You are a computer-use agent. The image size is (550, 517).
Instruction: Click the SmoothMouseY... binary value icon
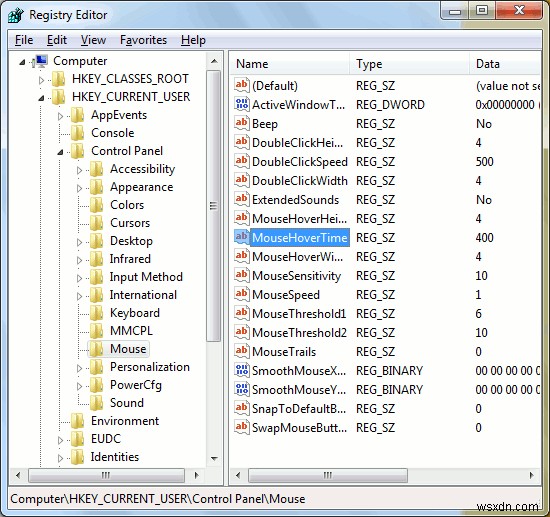242,389
